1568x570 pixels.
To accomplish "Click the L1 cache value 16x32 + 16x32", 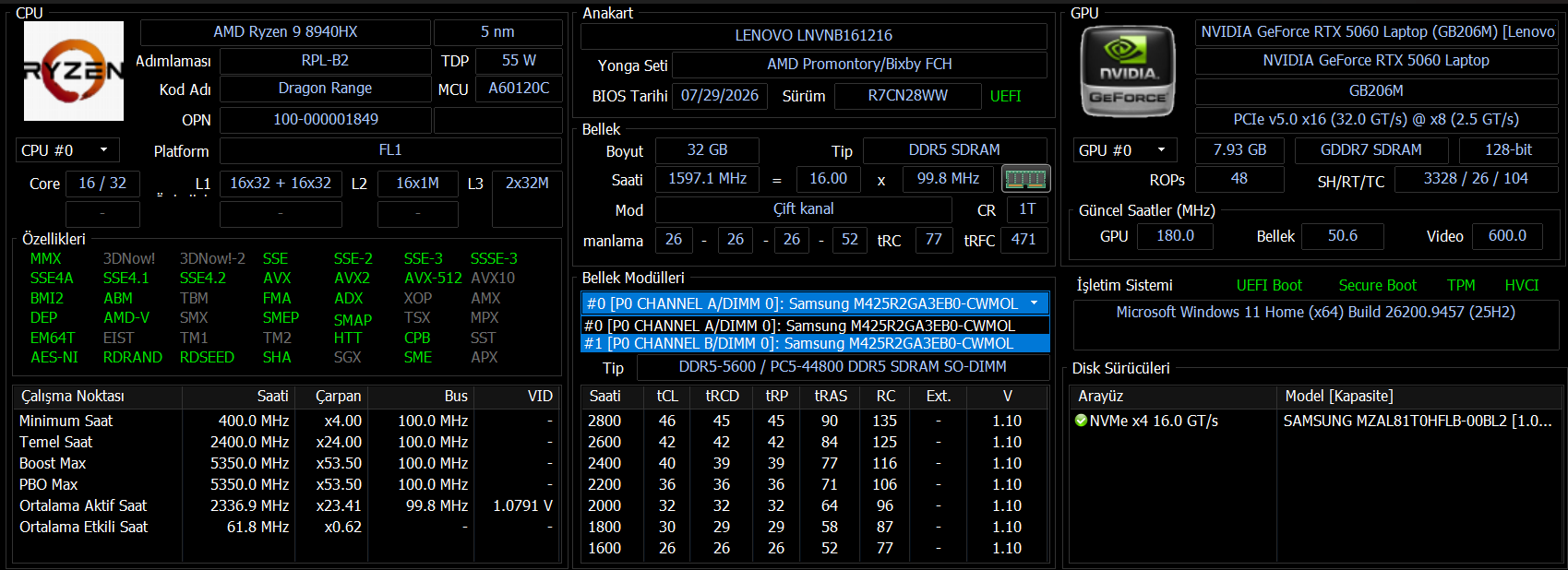I will 281,184.
